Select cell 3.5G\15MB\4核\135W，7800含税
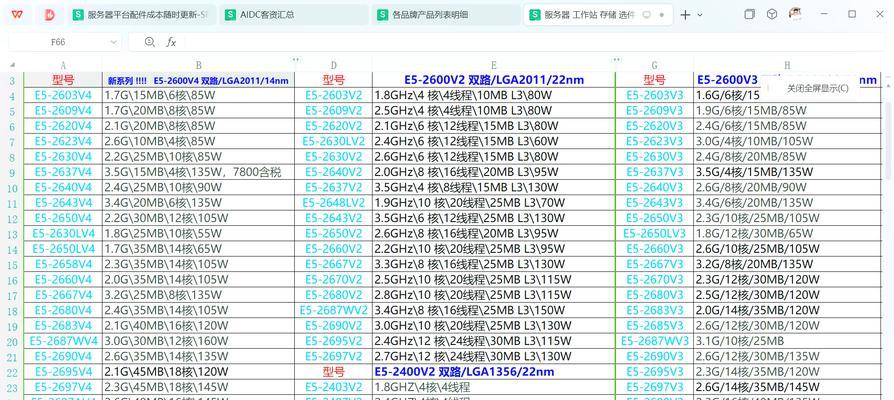 tap(198, 172)
